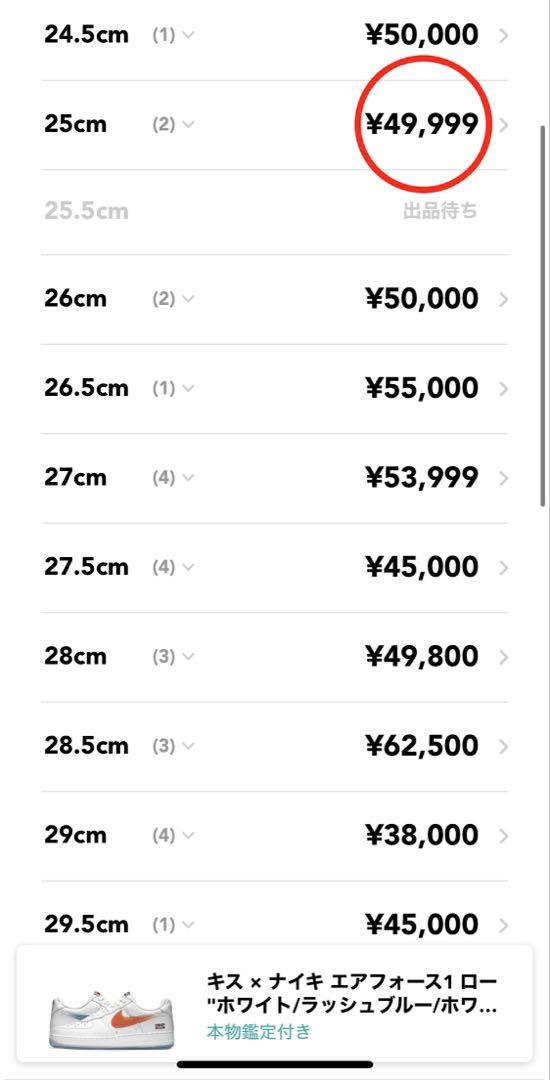Select the 29cm size row

tap(275, 835)
